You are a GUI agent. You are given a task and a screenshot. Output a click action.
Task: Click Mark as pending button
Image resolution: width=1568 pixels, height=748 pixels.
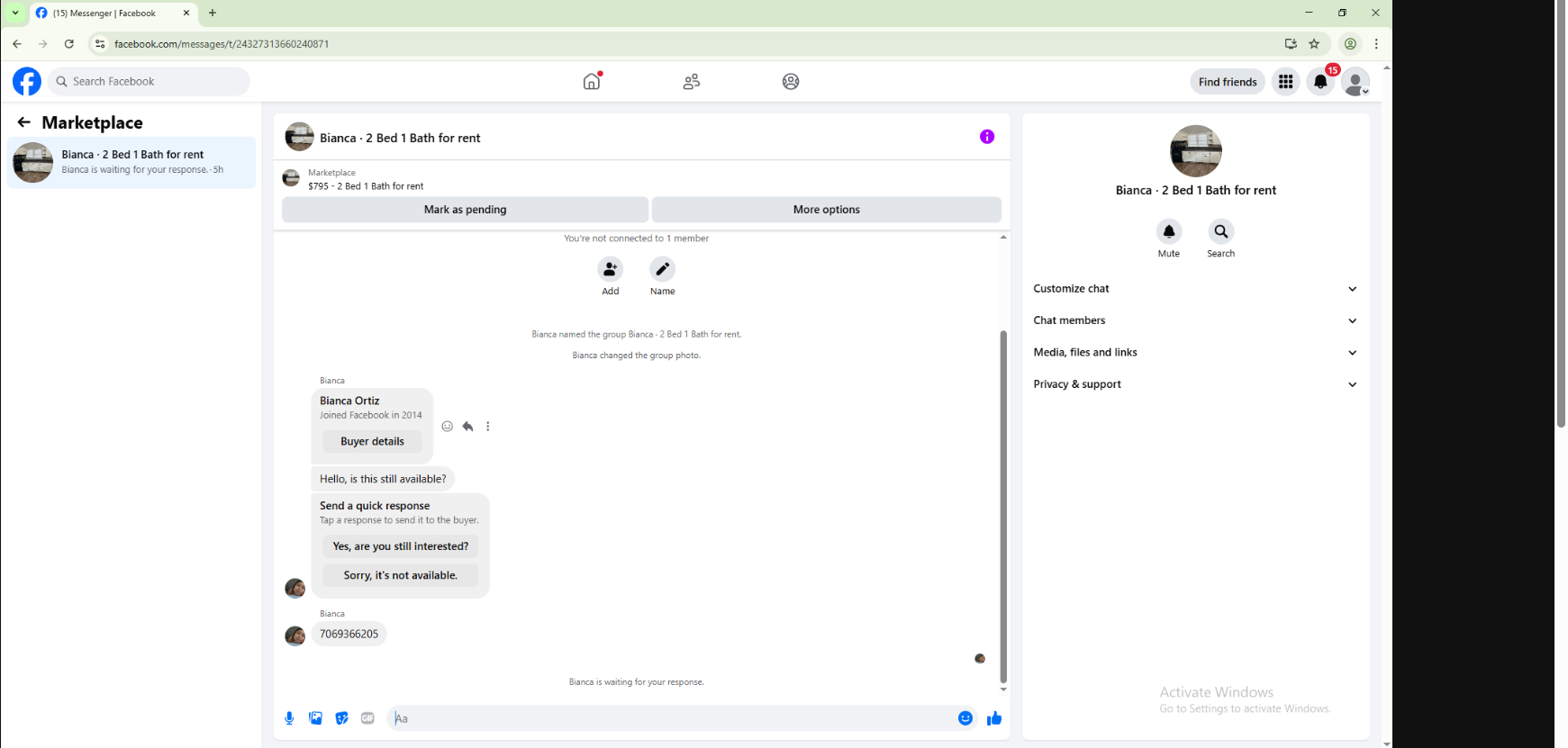pos(465,210)
